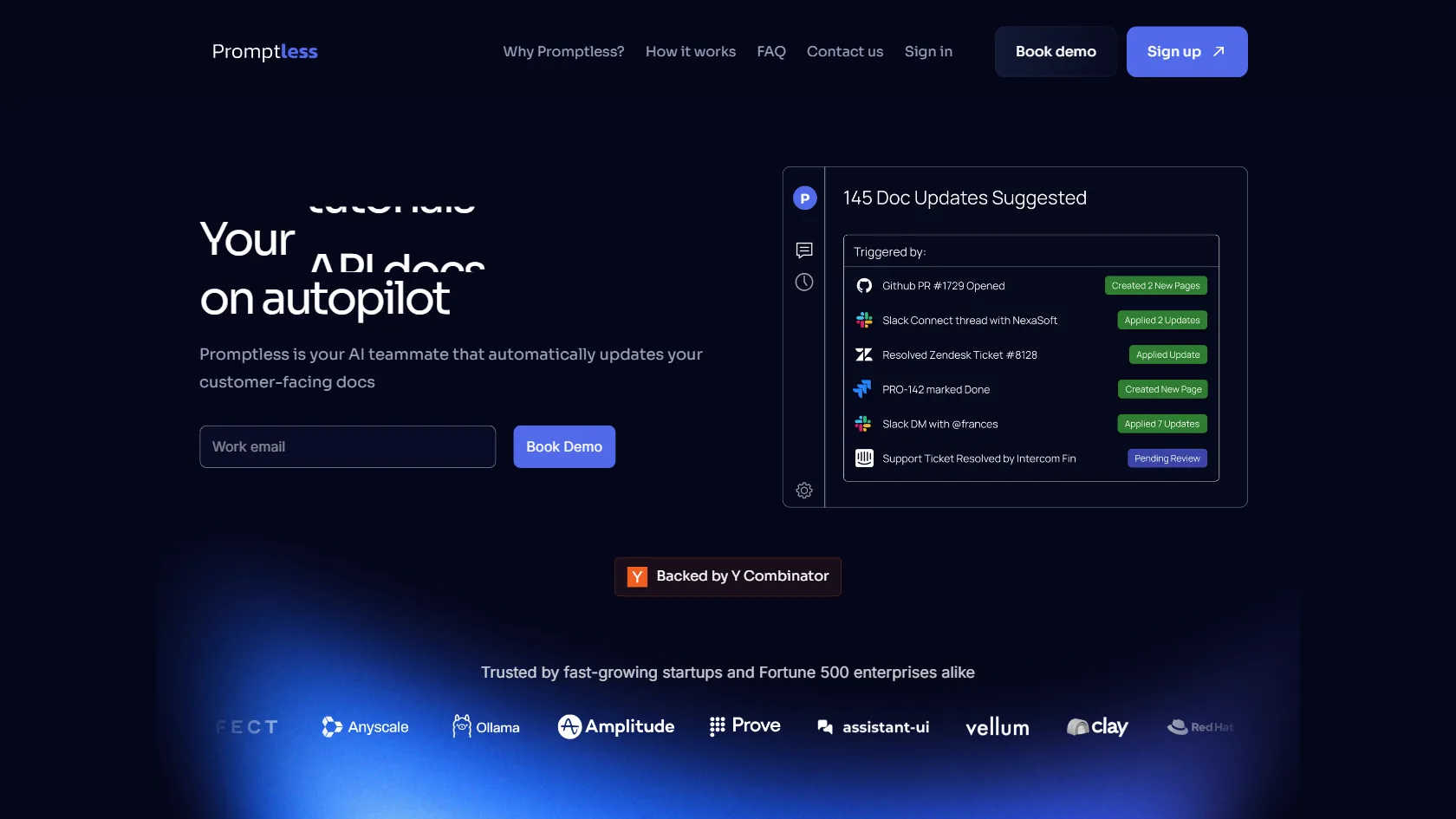Open the settings gear in the card sidebar

tap(803, 490)
